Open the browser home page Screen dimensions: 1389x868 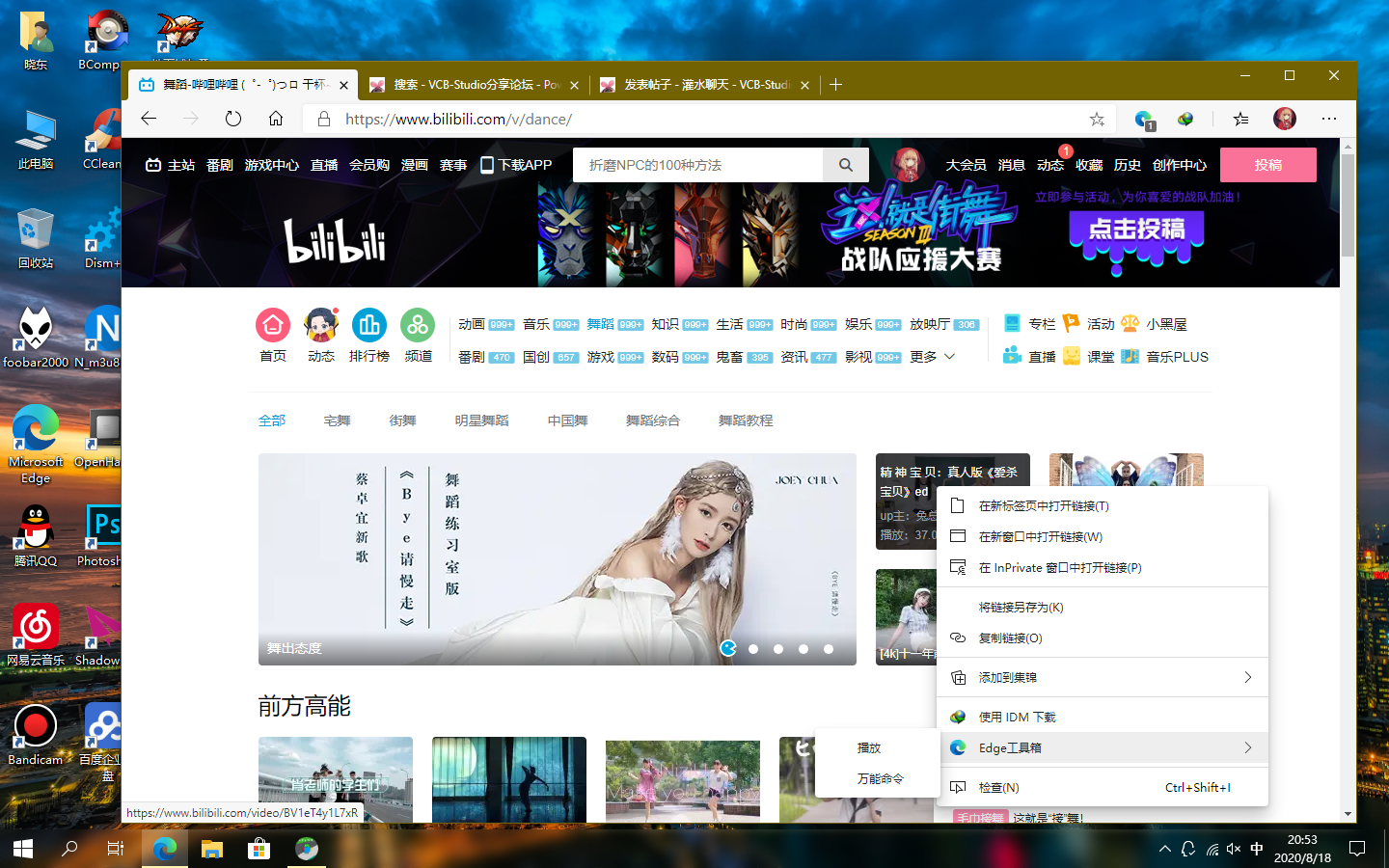pos(276,119)
